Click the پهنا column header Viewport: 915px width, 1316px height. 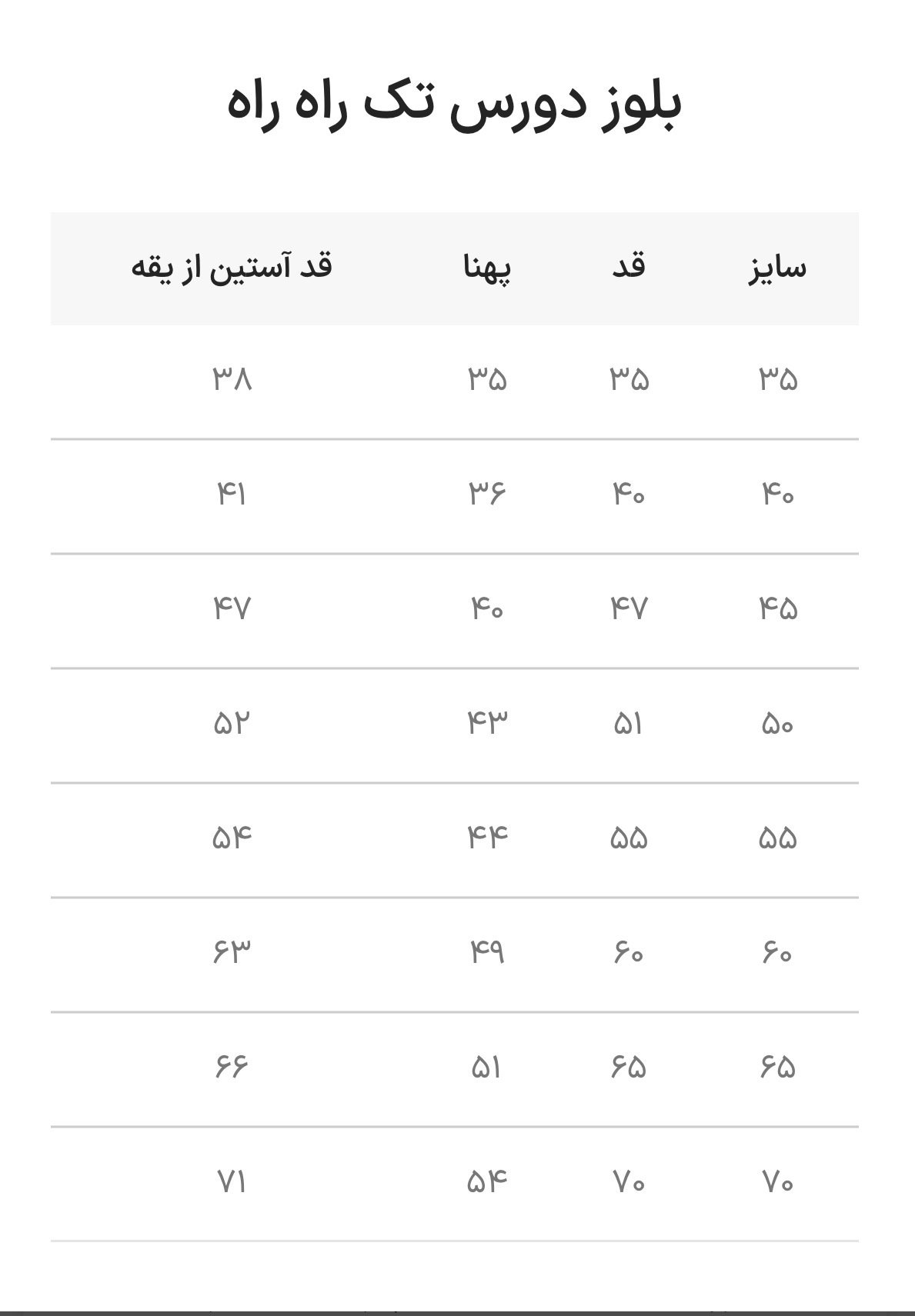[488, 268]
